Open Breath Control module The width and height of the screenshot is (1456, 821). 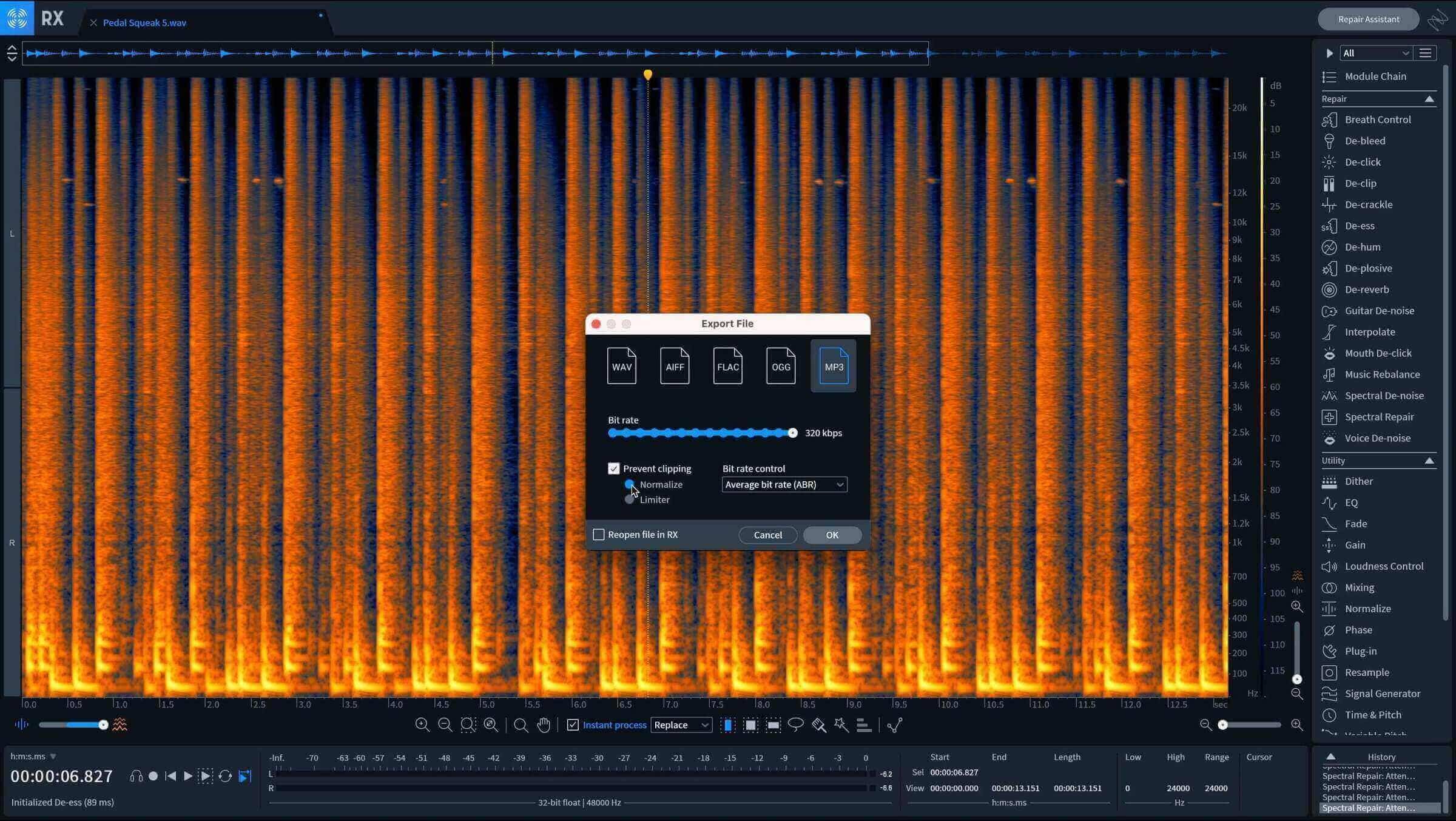pyautogui.click(x=1377, y=120)
